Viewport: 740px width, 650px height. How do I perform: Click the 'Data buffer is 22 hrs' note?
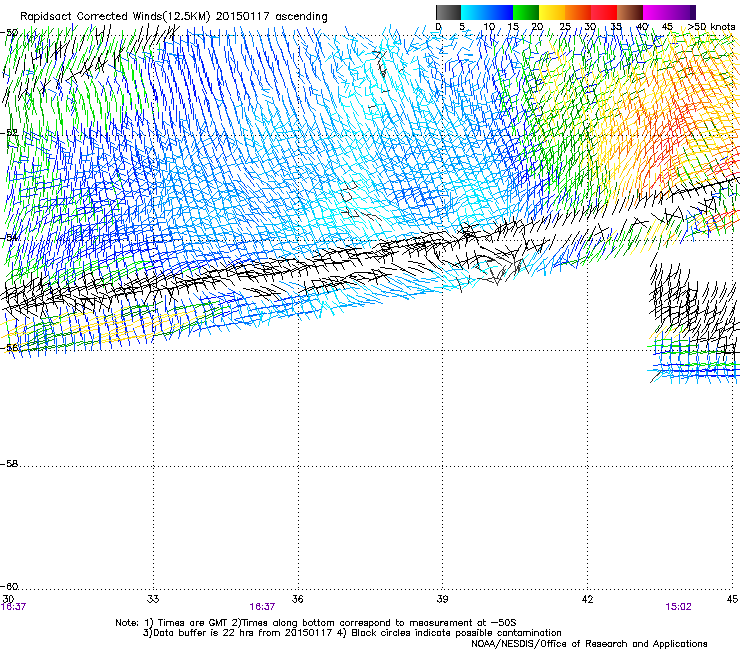pos(352,633)
